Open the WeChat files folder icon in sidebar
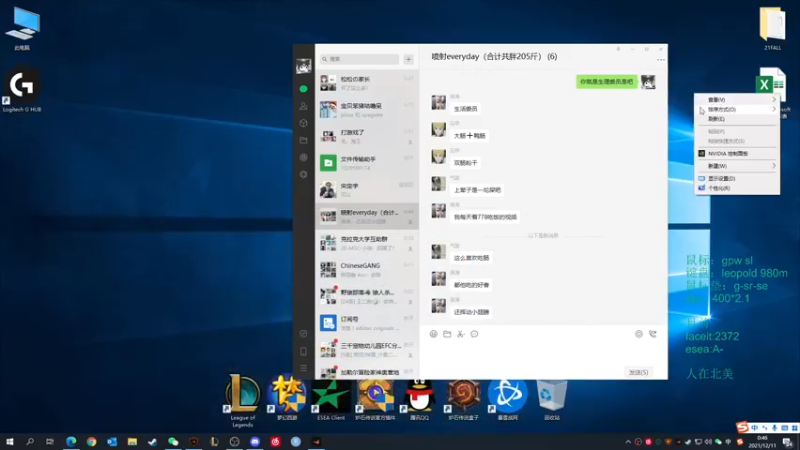Screen dimensions: 800x450 pos(303,140)
